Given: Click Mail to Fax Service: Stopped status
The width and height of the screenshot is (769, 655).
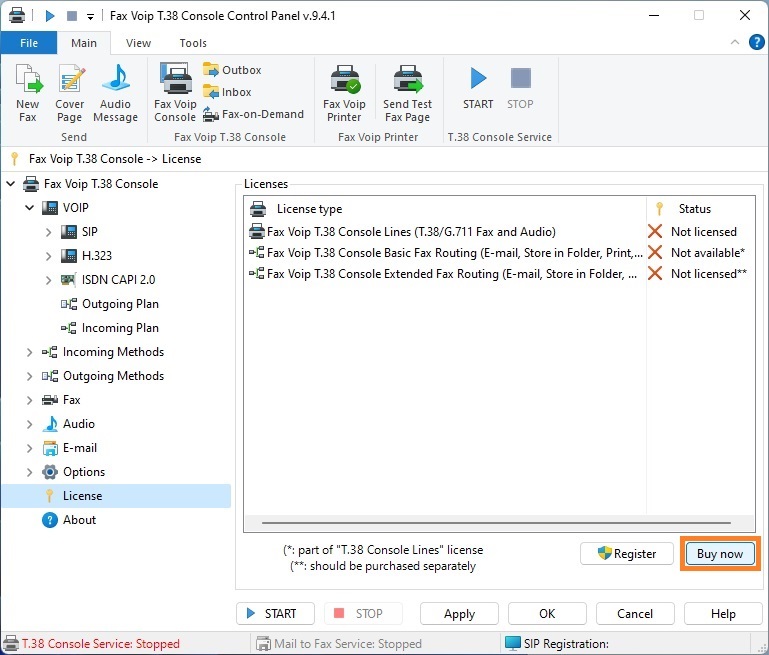Looking at the screenshot, I should pos(339,643).
